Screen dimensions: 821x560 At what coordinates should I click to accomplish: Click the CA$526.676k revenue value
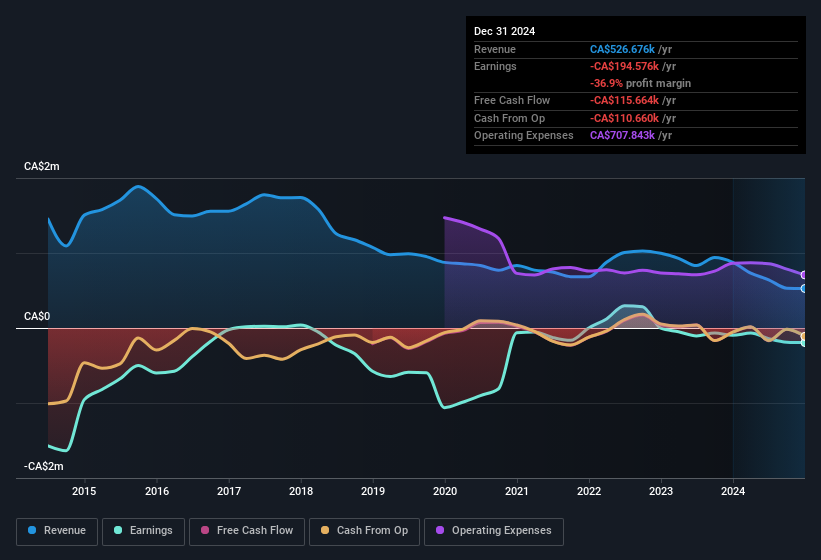pos(622,49)
